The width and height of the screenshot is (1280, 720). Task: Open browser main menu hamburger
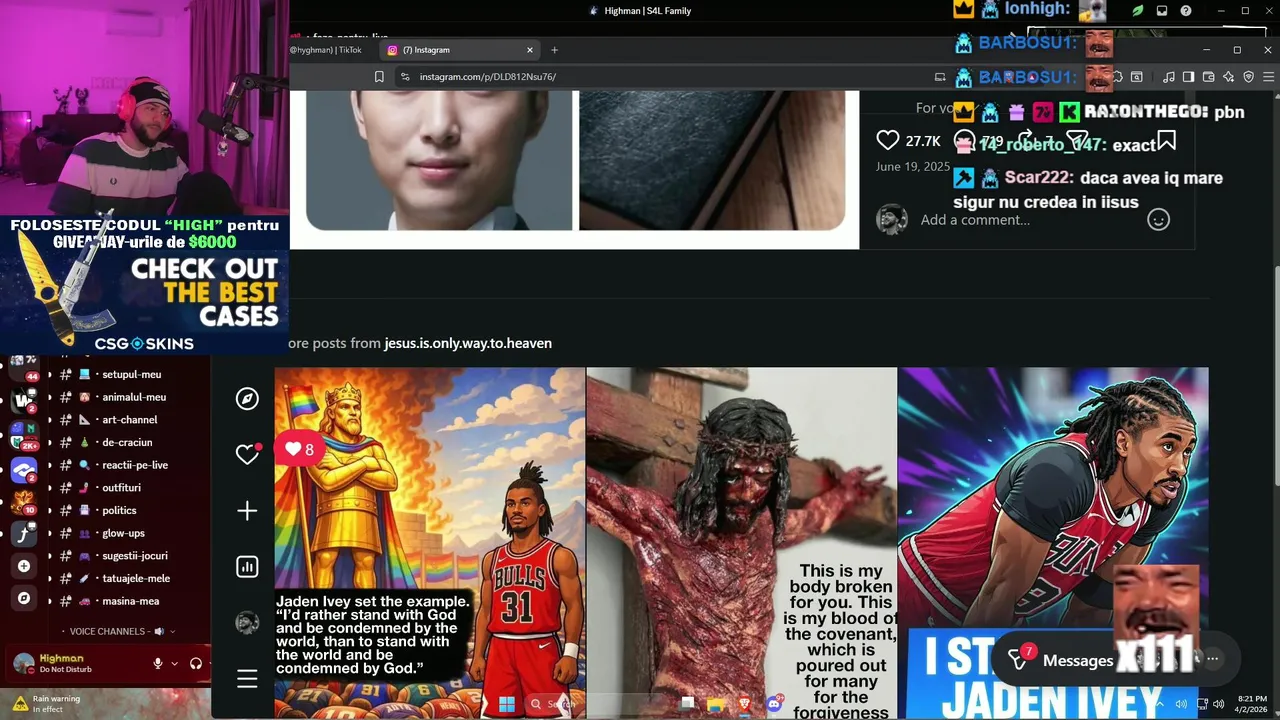[x=1269, y=77]
